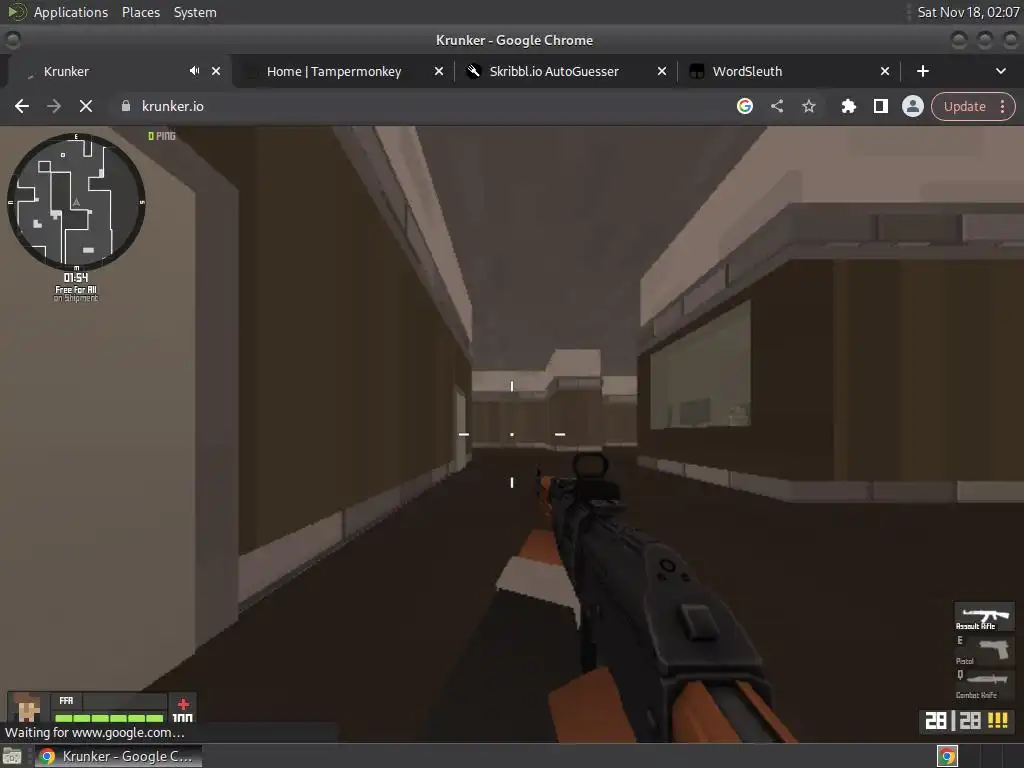Click the applications menu logo icon
The height and width of the screenshot is (768, 1024).
tap(16, 12)
